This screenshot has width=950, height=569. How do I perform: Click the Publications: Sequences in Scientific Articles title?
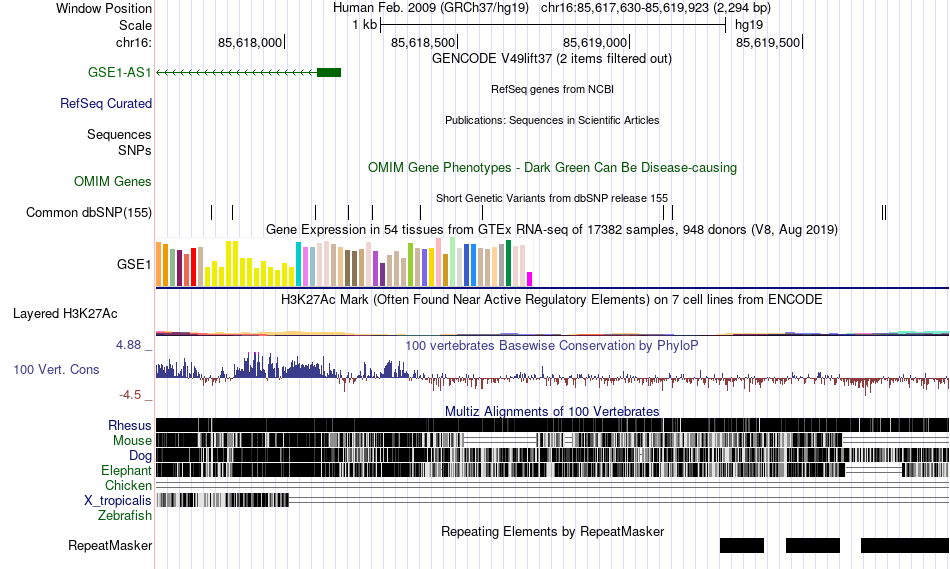point(552,120)
